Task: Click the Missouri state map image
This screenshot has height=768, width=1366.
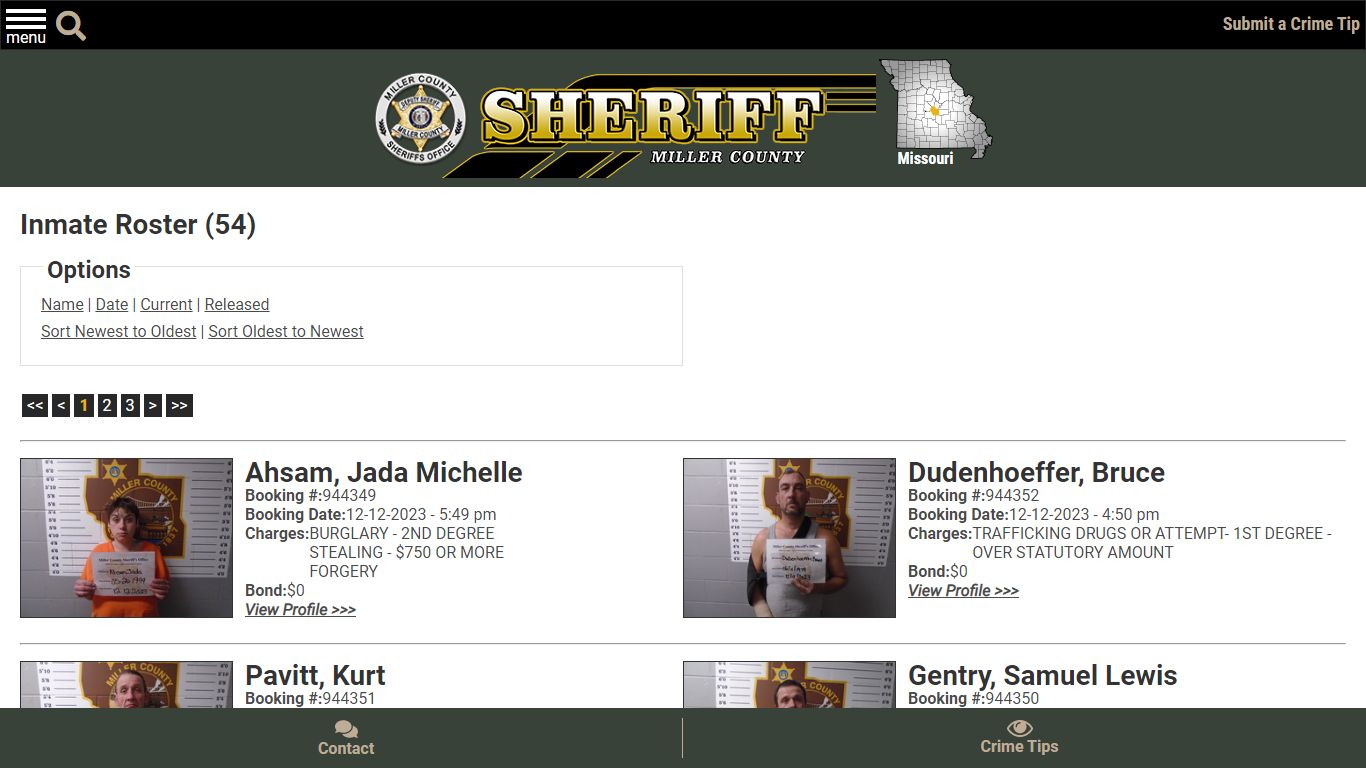Action: pos(936,110)
